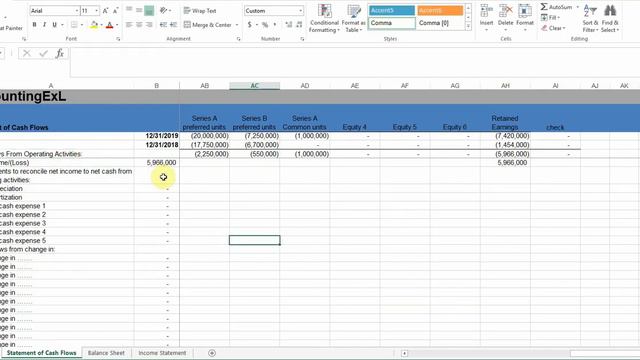Viewport: 640px width, 360px height.
Task: Open Format as Table menu
Action: 353,18
